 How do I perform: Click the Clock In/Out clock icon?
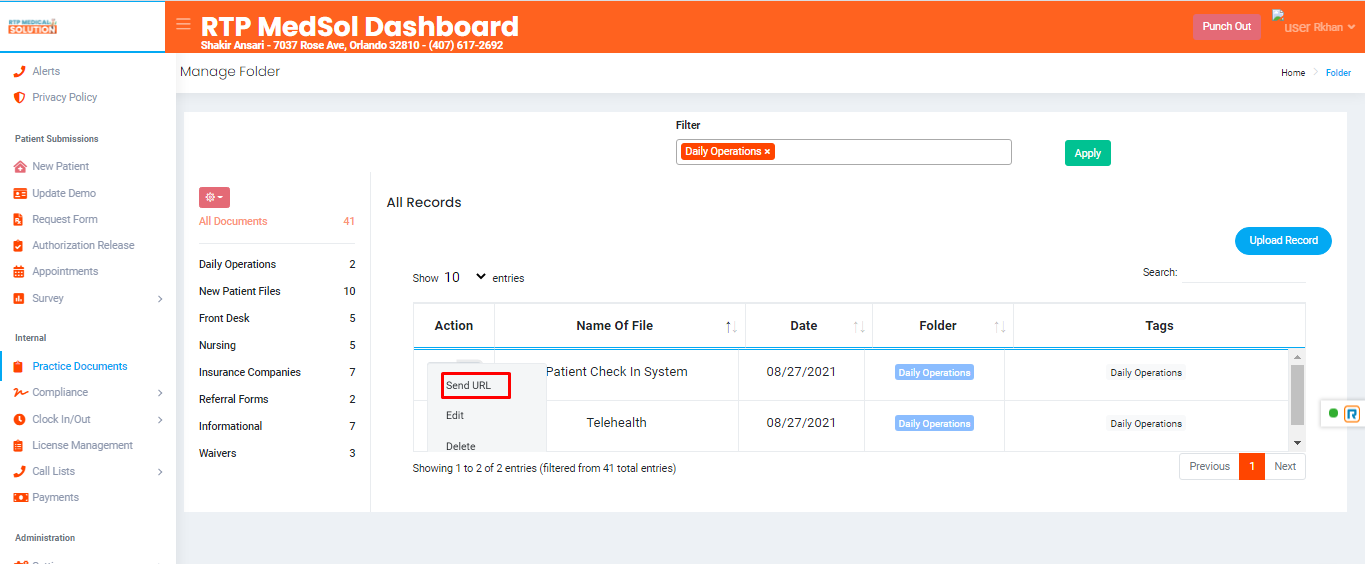19,419
